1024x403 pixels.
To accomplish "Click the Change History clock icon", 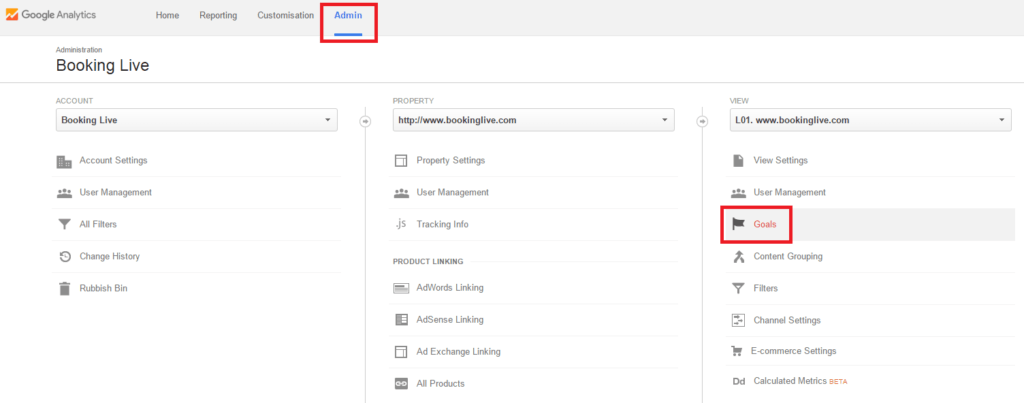I will (x=64, y=257).
